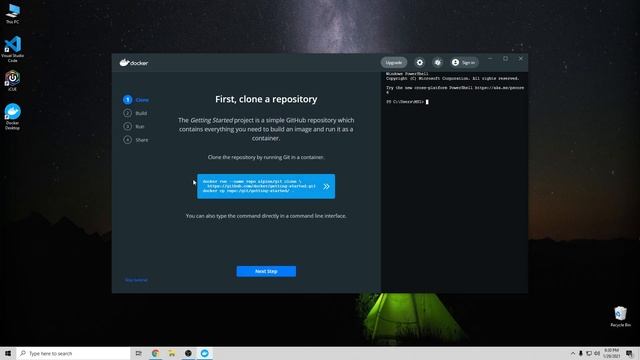Image resolution: width=640 pixels, height=360 pixels.
Task: Select step 3 Run in tutorial
Action: coord(134,127)
